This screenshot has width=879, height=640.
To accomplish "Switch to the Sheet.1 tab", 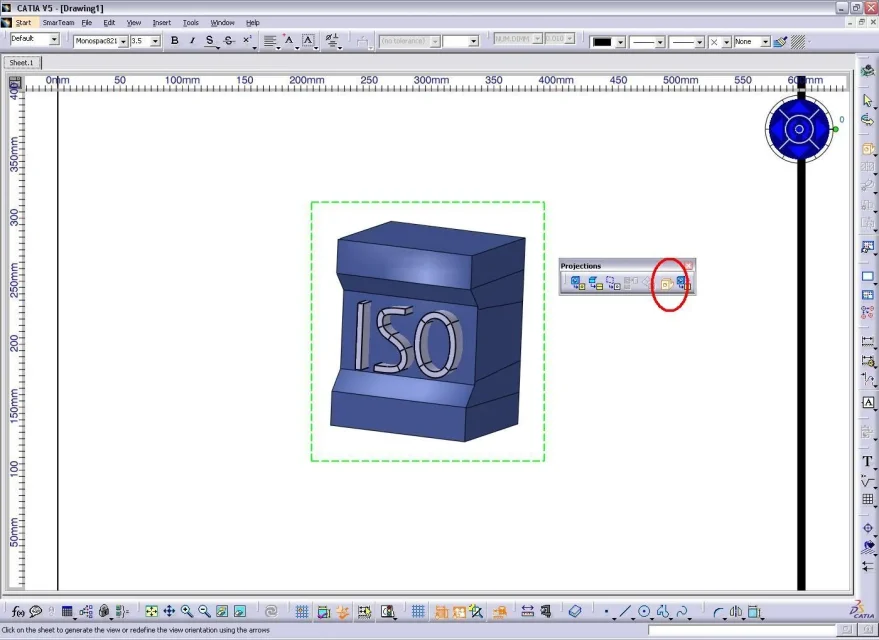I will point(21,62).
